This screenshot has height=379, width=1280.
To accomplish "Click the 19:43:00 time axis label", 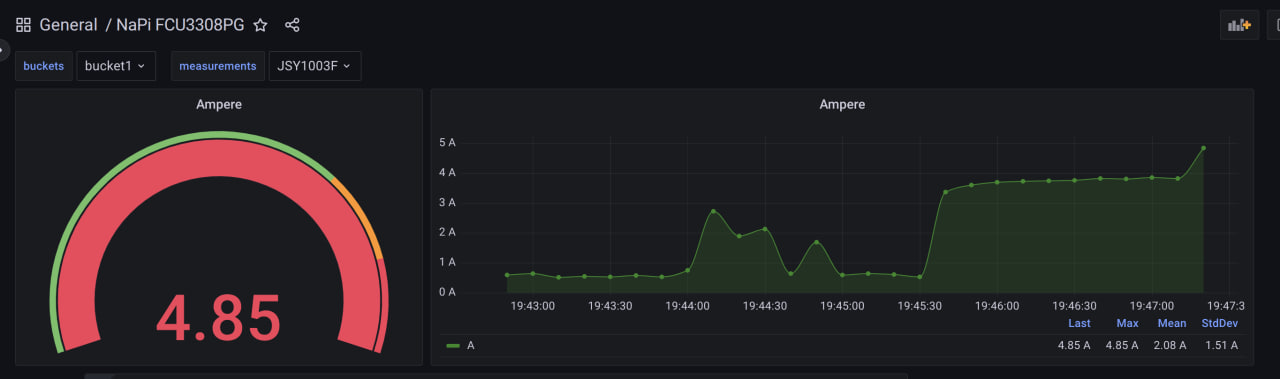I will 532,306.
